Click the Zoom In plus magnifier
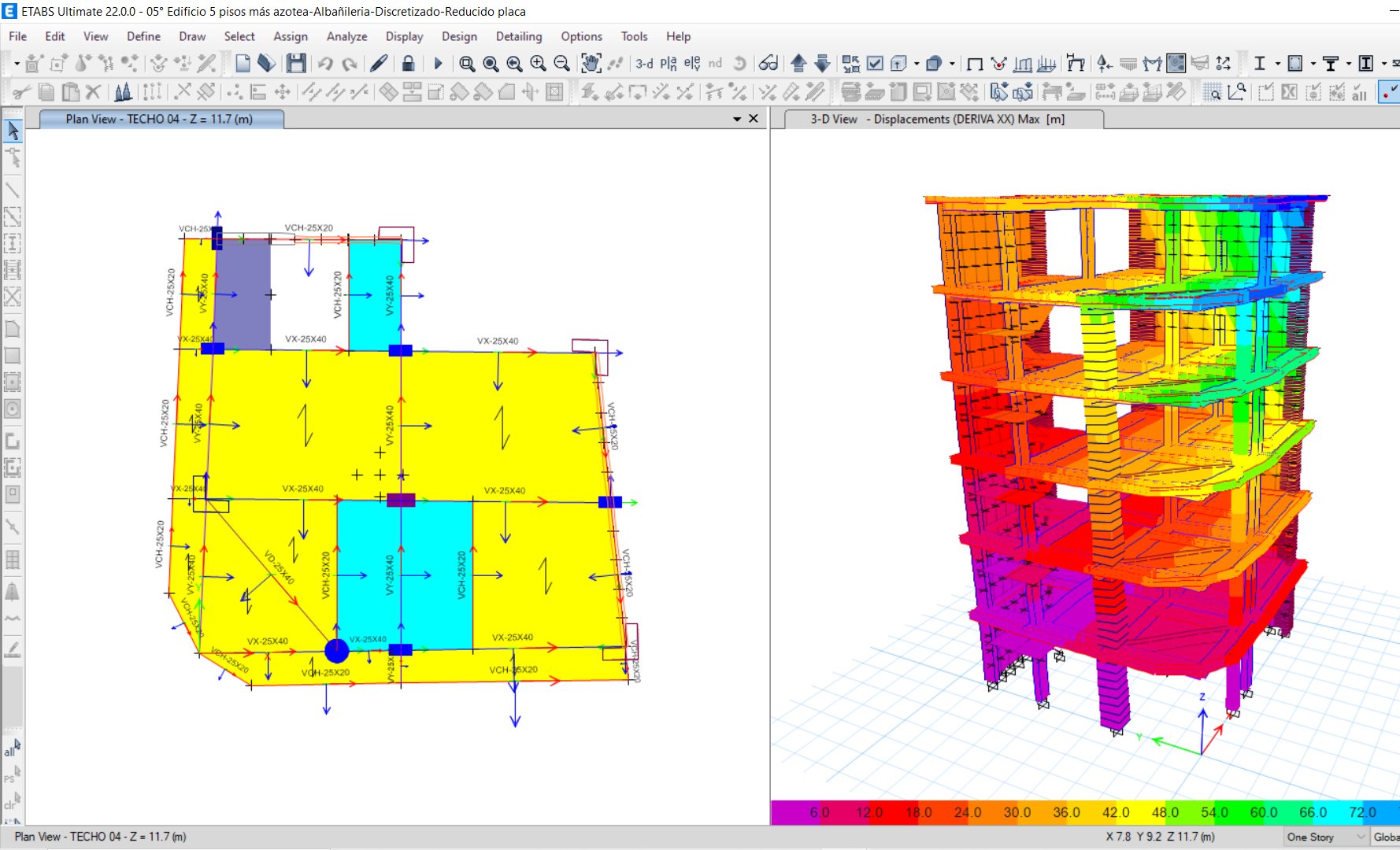 click(538, 63)
